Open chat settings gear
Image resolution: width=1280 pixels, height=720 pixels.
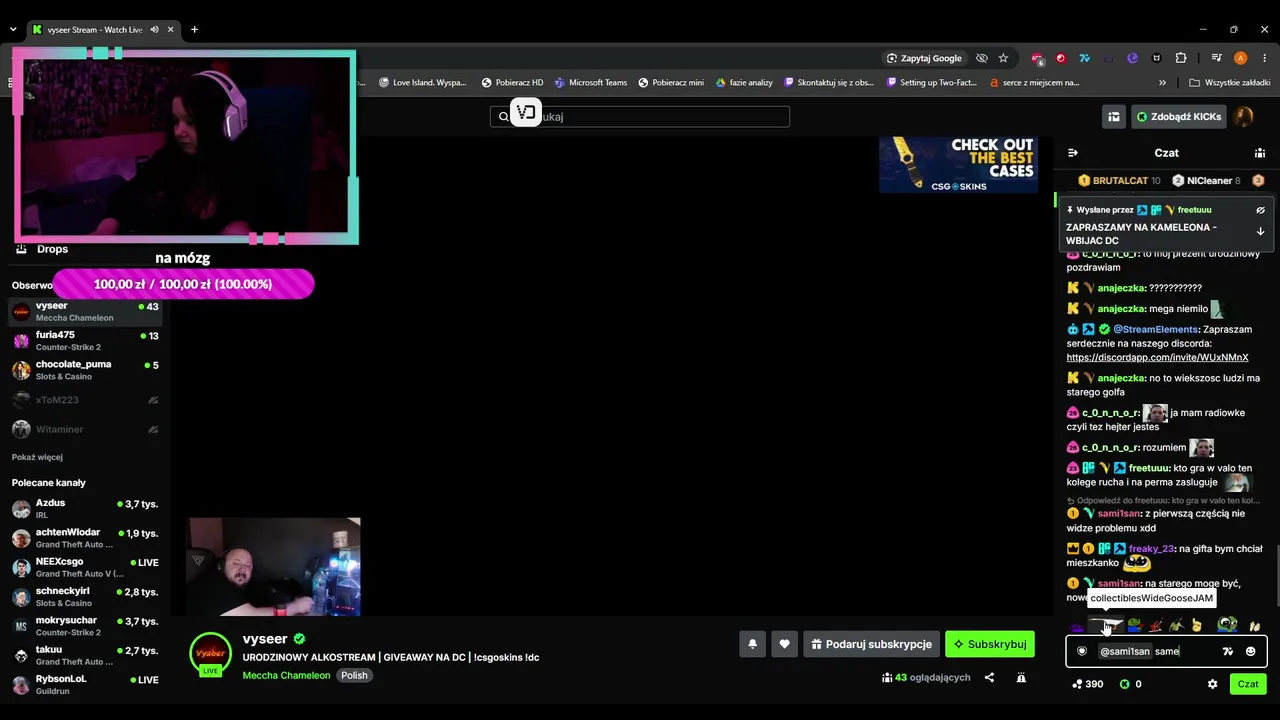tap(1212, 684)
